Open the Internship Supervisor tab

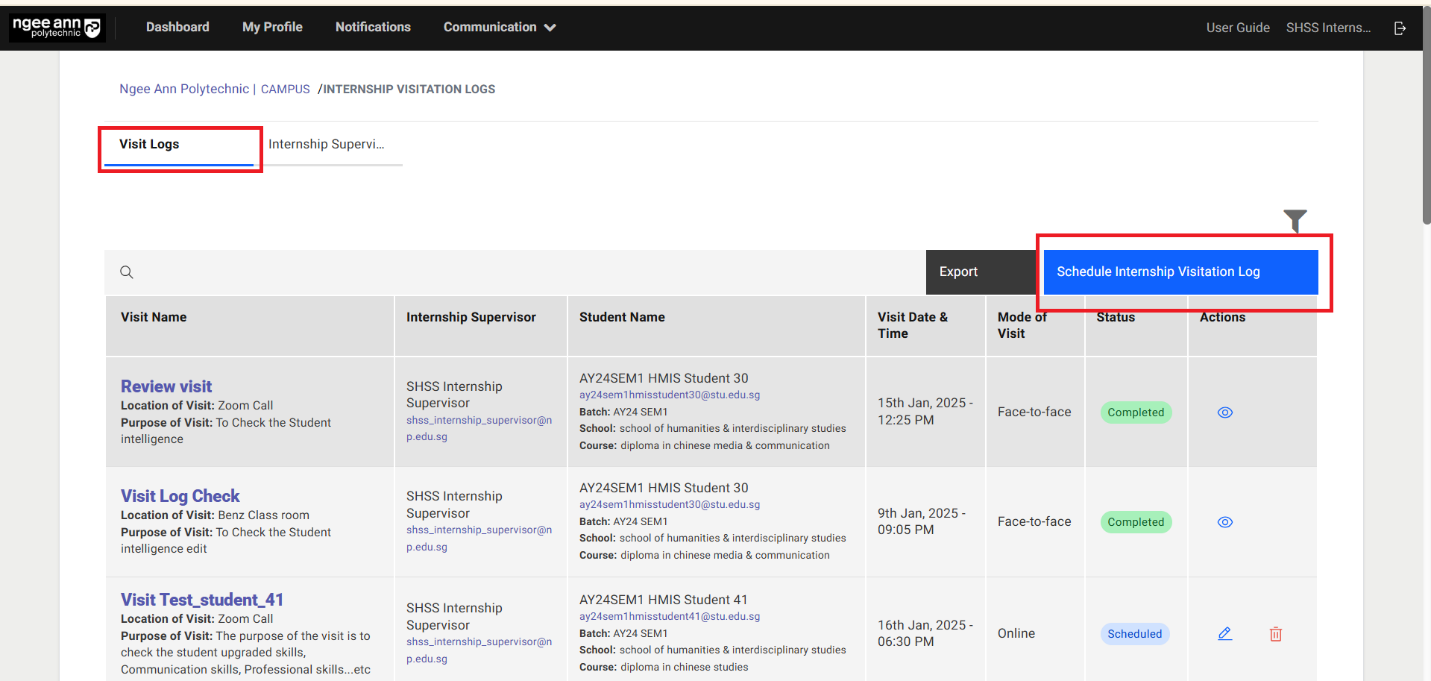pyautogui.click(x=326, y=144)
